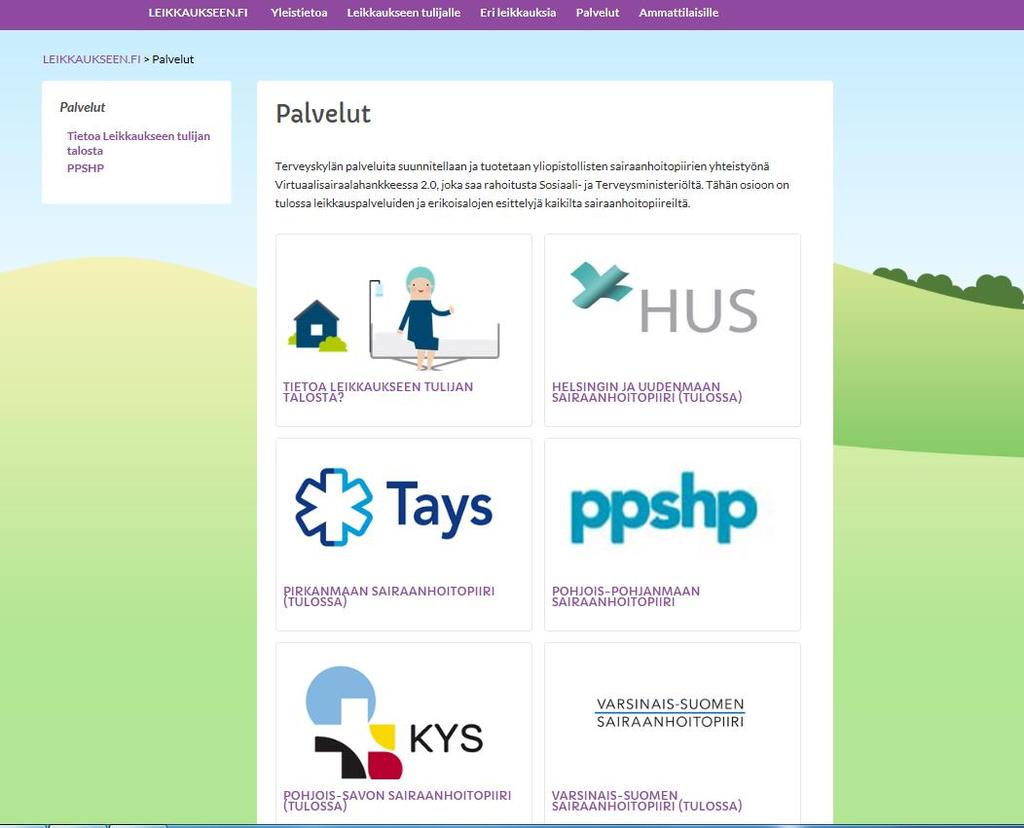Open Eri leikkauksia menu item

coord(518,13)
